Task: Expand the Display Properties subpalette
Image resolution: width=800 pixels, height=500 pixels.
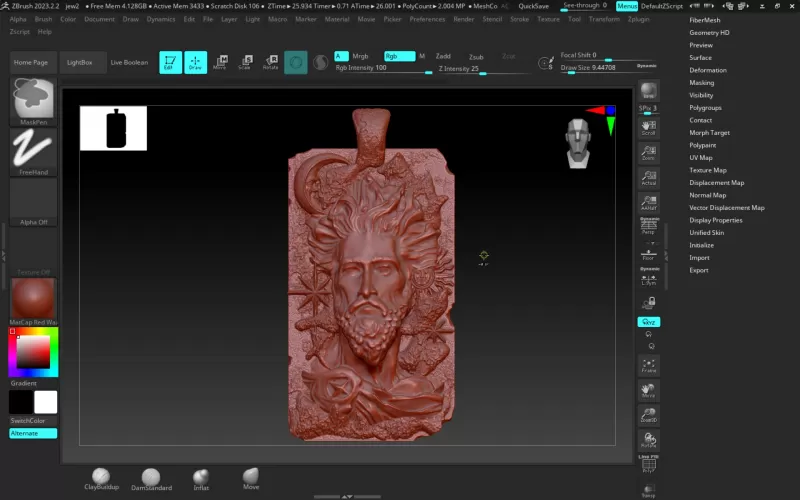Action: point(716,220)
